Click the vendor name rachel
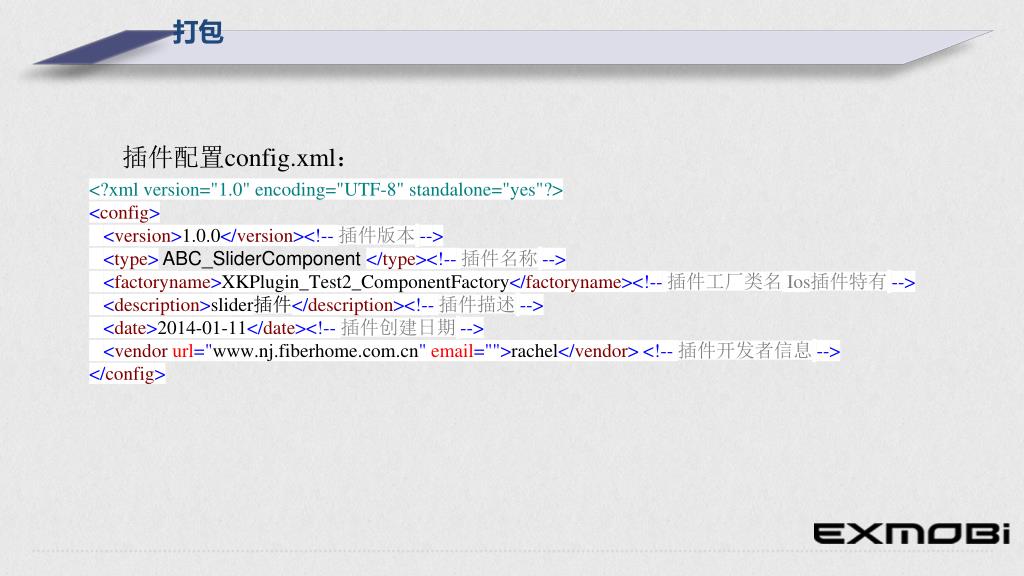The height and width of the screenshot is (576, 1024). pos(534,351)
